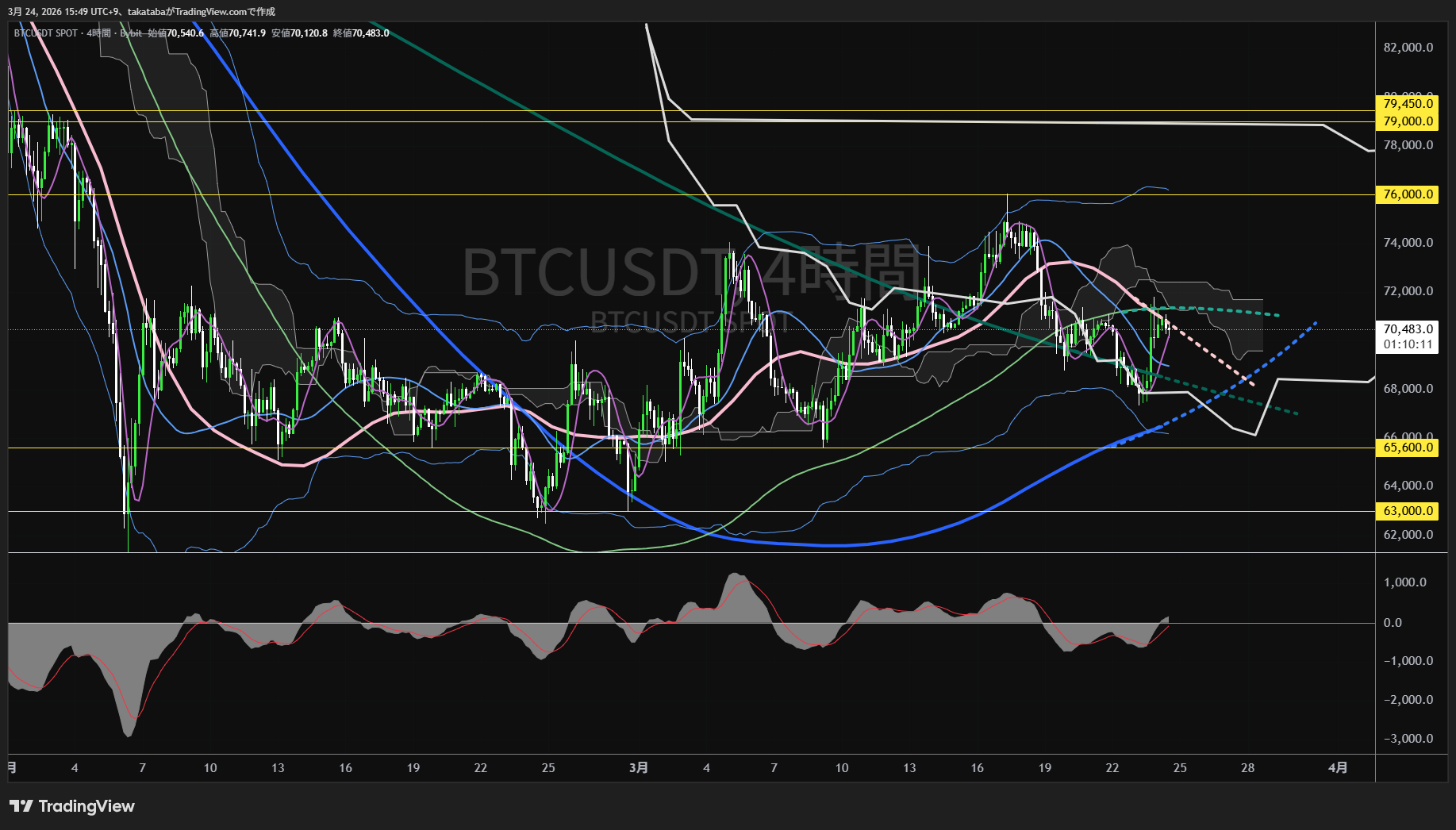Click the indicator scale label 1,000.0

1405,582
